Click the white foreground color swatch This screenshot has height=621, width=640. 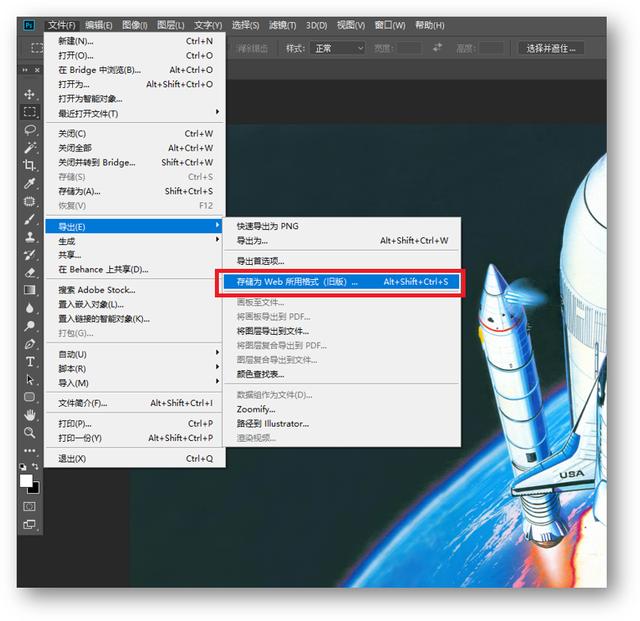coord(26,481)
